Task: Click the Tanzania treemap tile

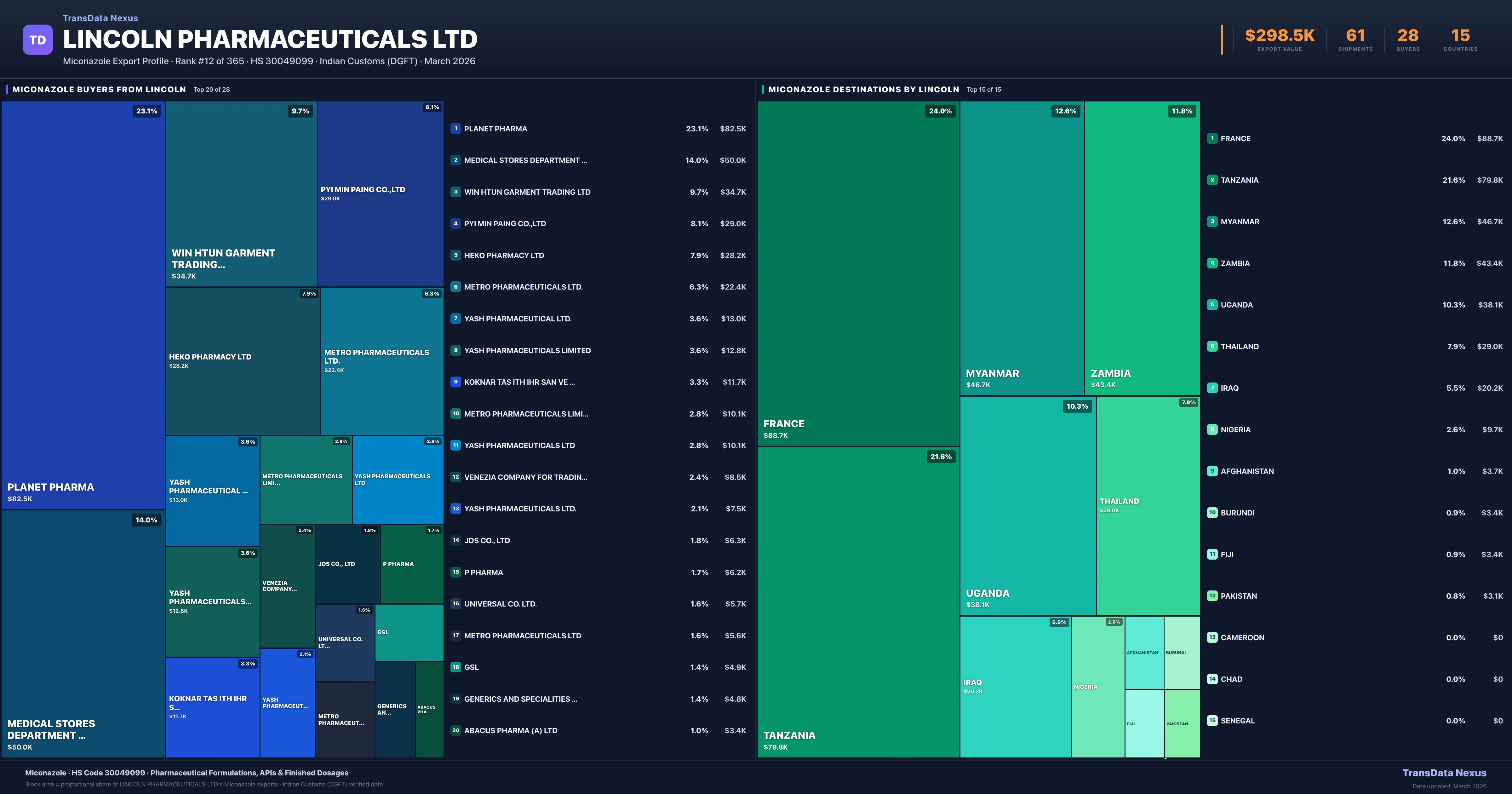Action: 858,602
